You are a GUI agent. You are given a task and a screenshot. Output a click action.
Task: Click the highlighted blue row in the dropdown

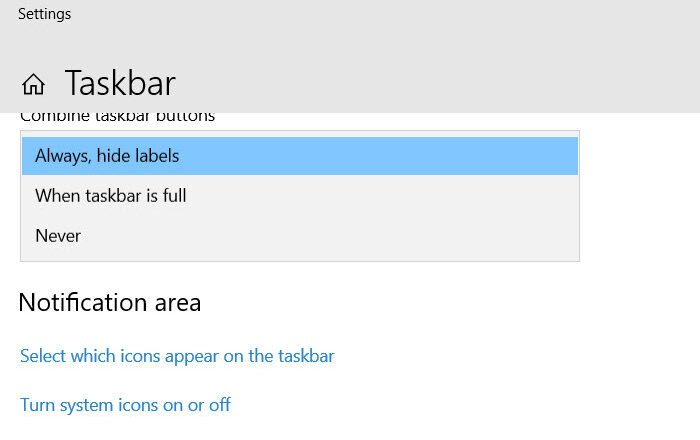point(300,156)
